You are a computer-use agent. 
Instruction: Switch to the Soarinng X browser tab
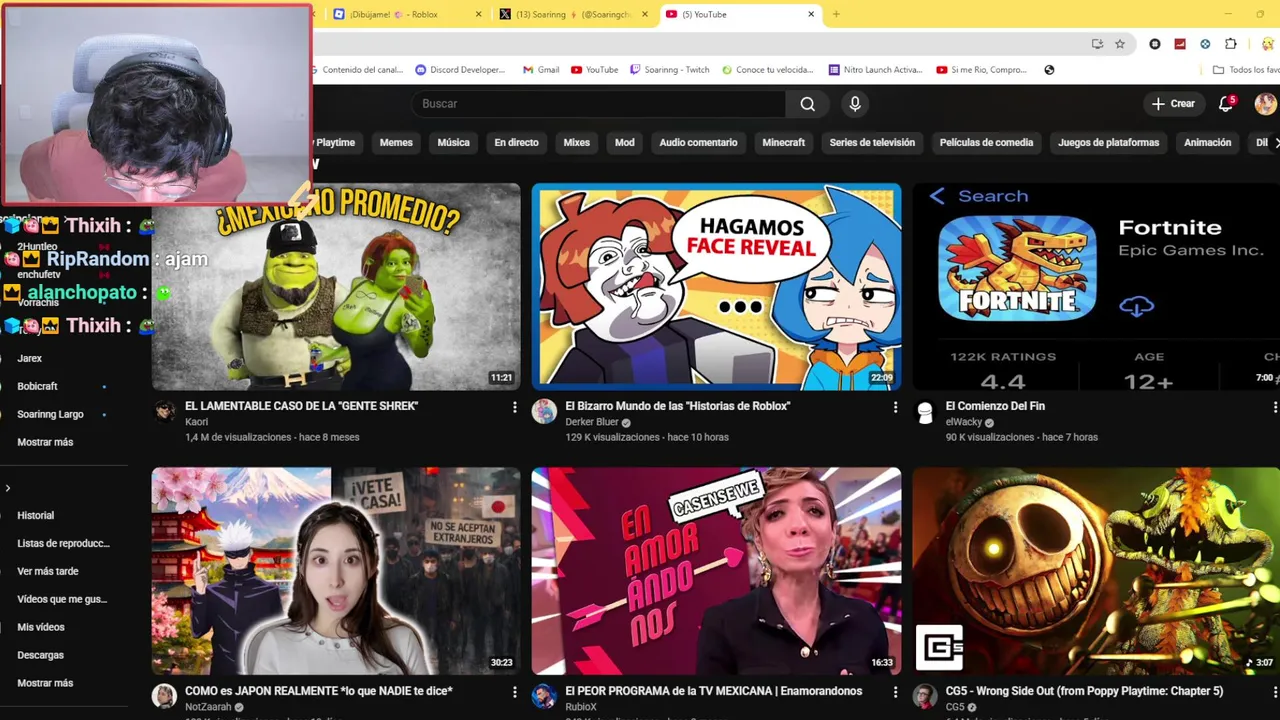(x=574, y=14)
